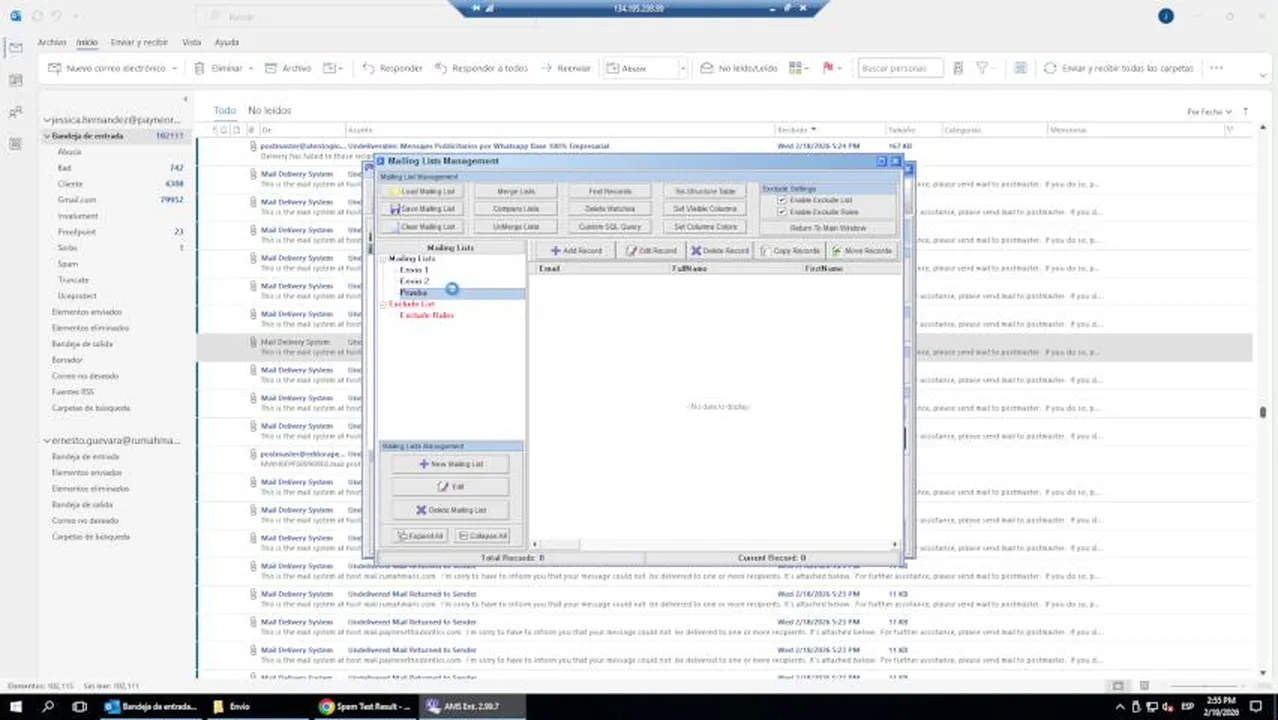1278x720 pixels.
Task: Click No leído/Leído in Outlook
Action: pyautogui.click(x=739, y=68)
